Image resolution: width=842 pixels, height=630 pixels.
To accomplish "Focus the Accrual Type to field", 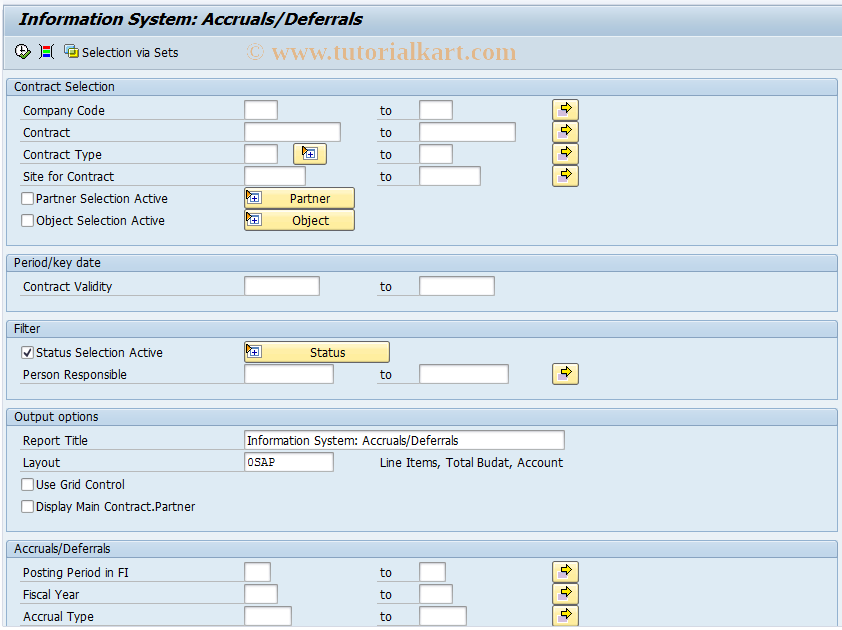I will [x=443, y=617].
